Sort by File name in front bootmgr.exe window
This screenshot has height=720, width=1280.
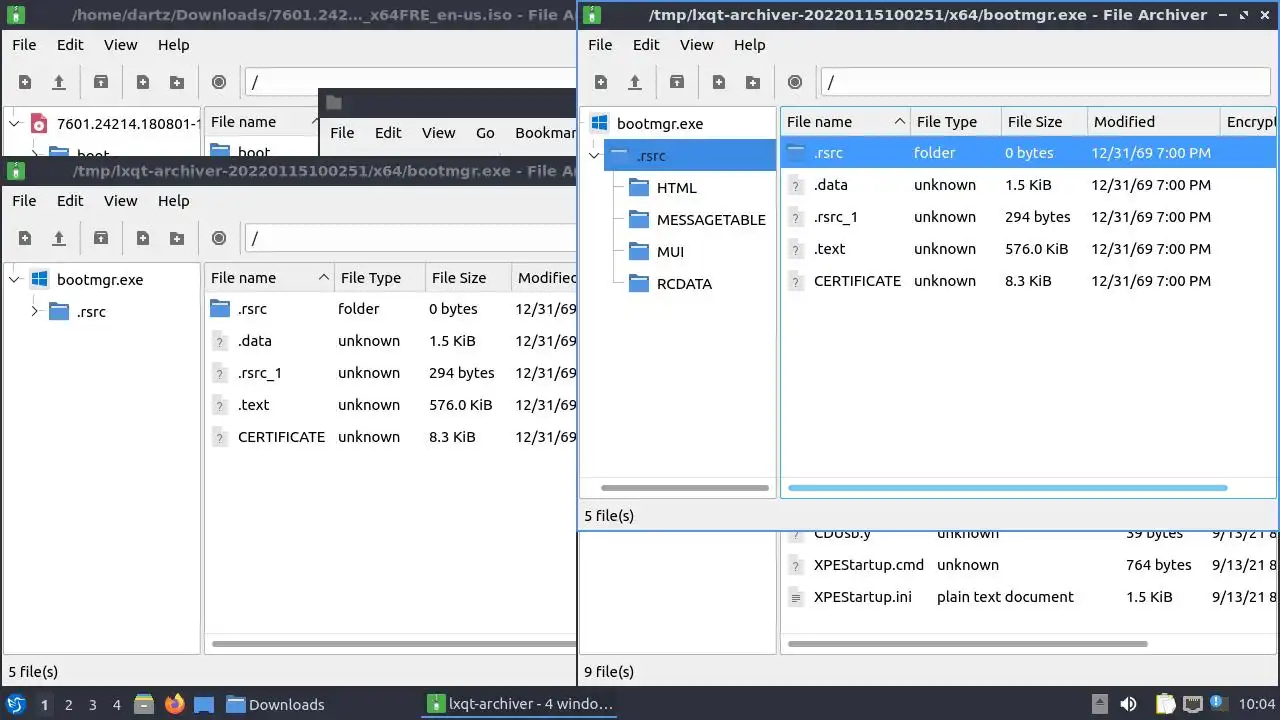click(845, 122)
